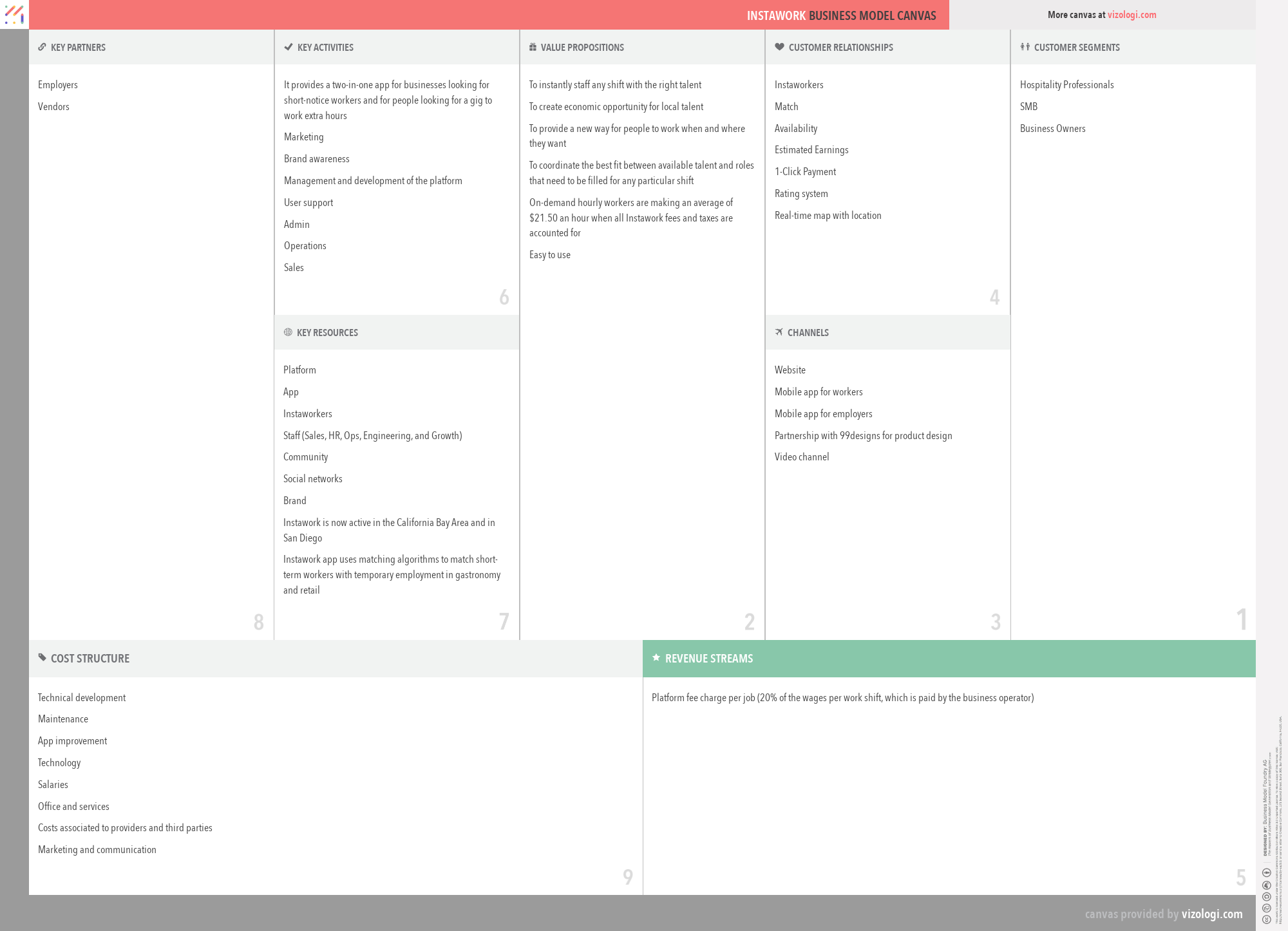Open the vizologi.com link in the header
The height and width of the screenshot is (931, 1288).
click(1132, 15)
